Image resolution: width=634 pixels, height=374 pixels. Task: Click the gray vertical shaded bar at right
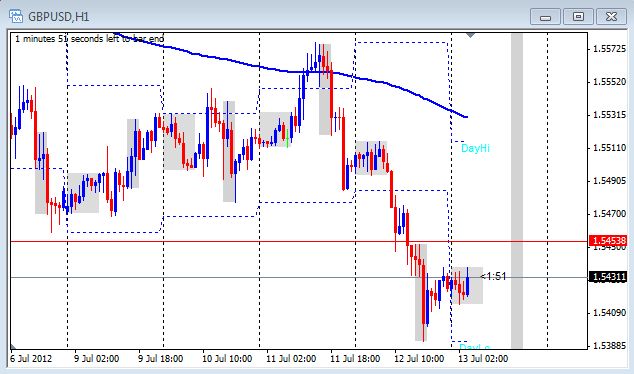pos(517,190)
